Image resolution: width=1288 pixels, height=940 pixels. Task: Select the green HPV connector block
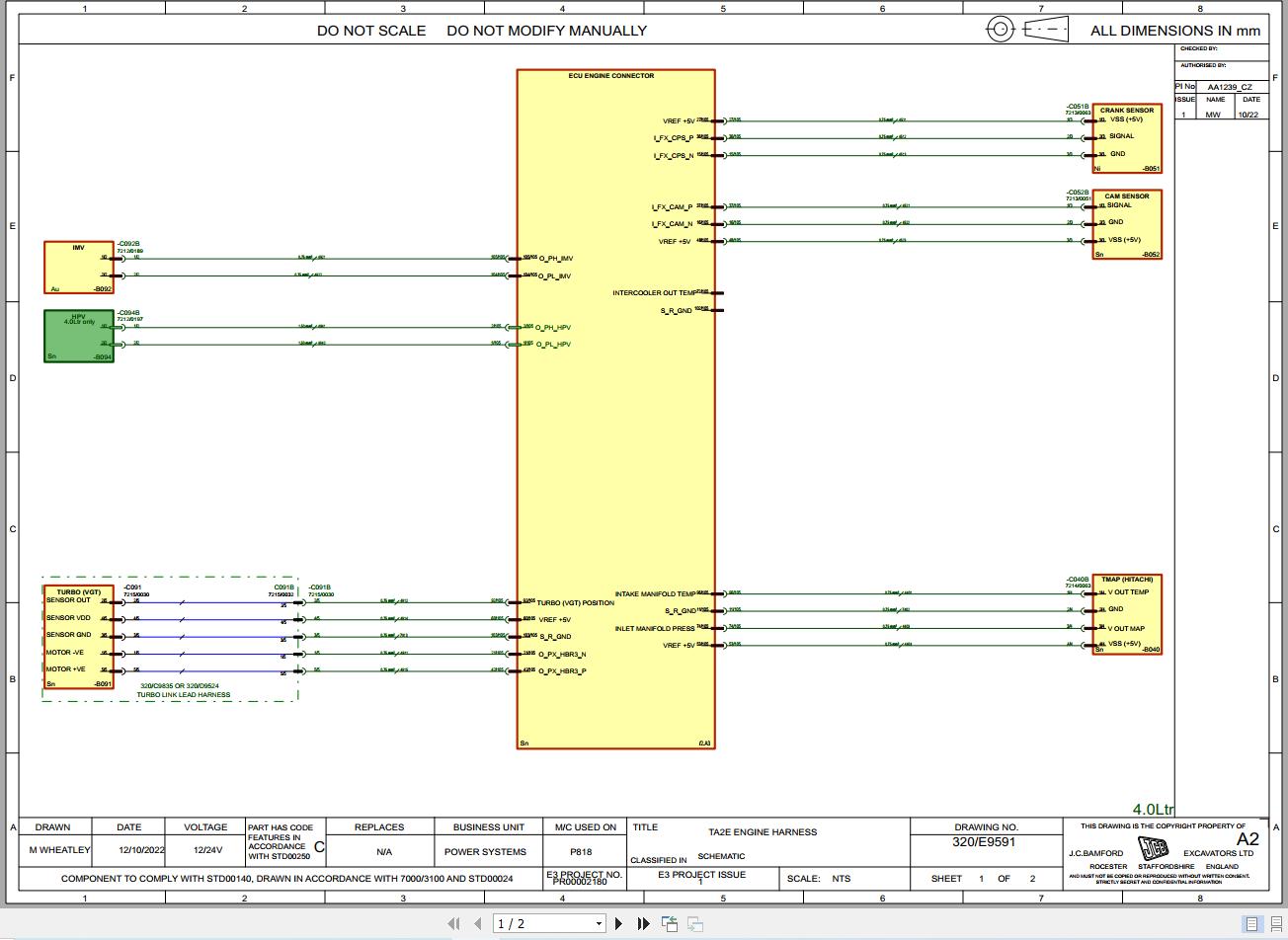coord(78,336)
